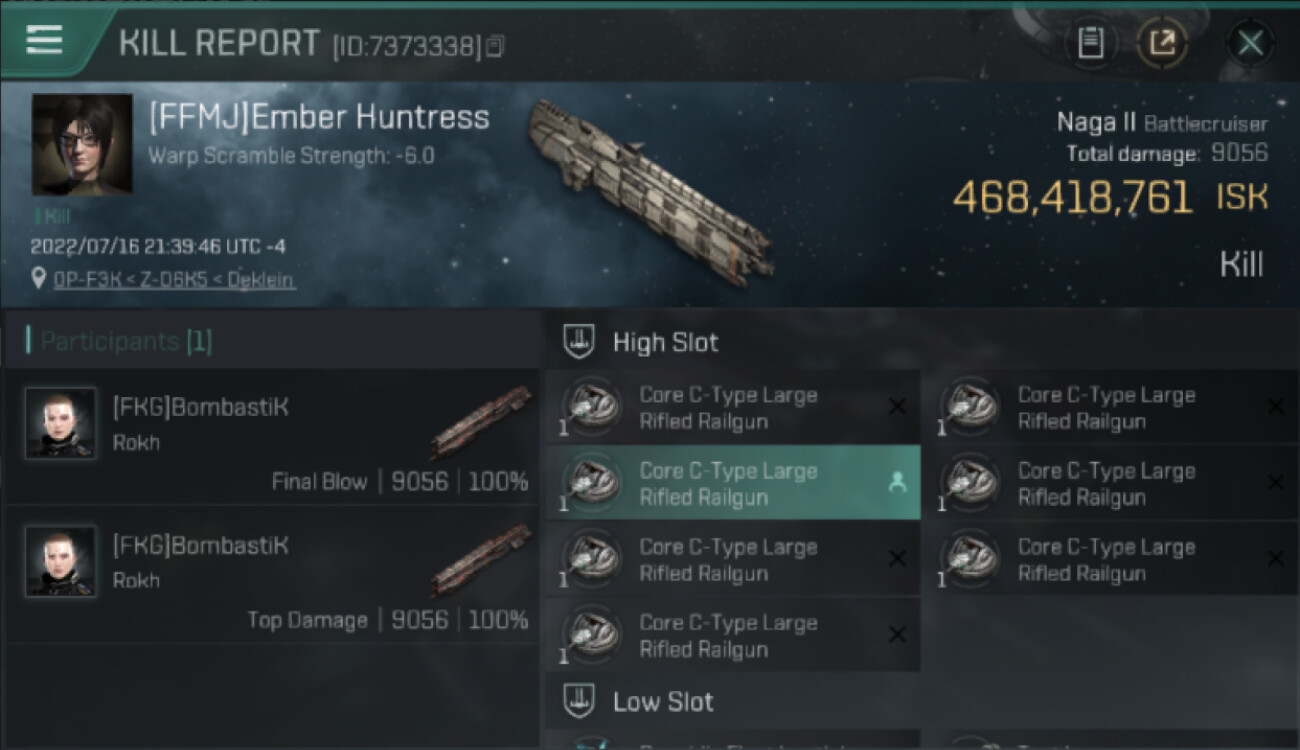This screenshot has height=750, width=1300.
Task: Select the highlighted Core C-Type railgun row
Action: pyautogui.click(x=728, y=483)
